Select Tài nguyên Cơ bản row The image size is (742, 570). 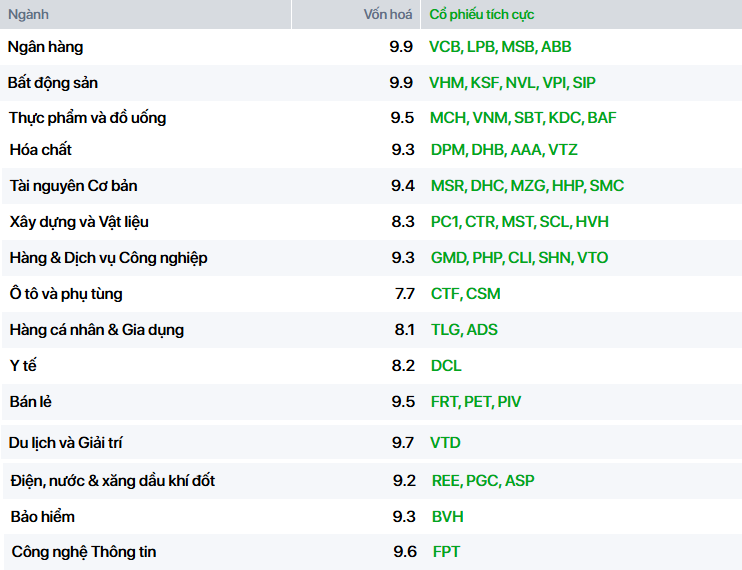pyautogui.click(x=73, y=186)
